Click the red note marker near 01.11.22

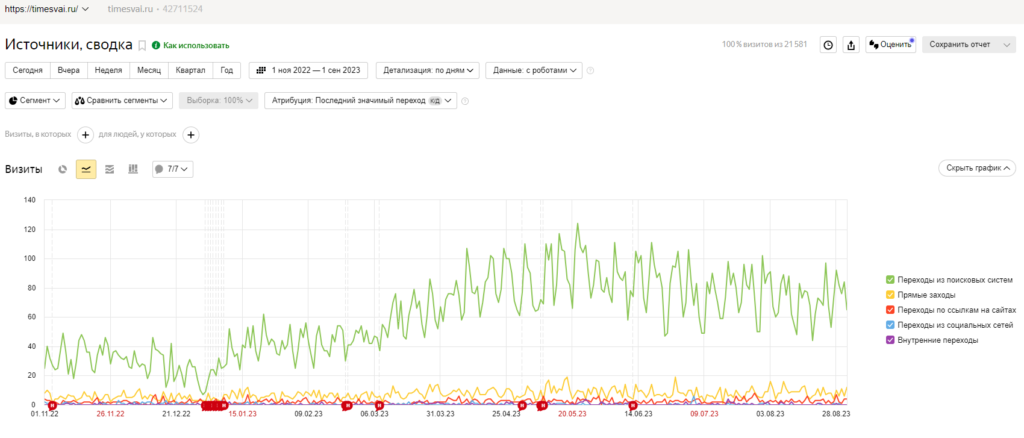click(52, 405)
